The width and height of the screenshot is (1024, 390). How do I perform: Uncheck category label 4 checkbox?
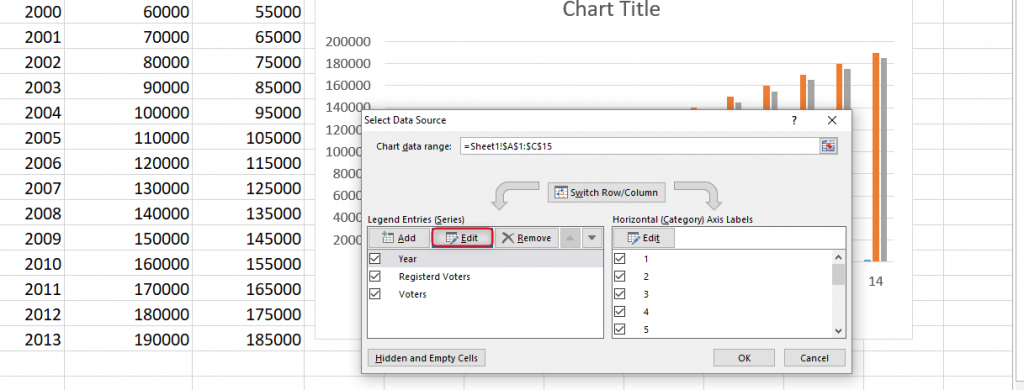(620, 312)
